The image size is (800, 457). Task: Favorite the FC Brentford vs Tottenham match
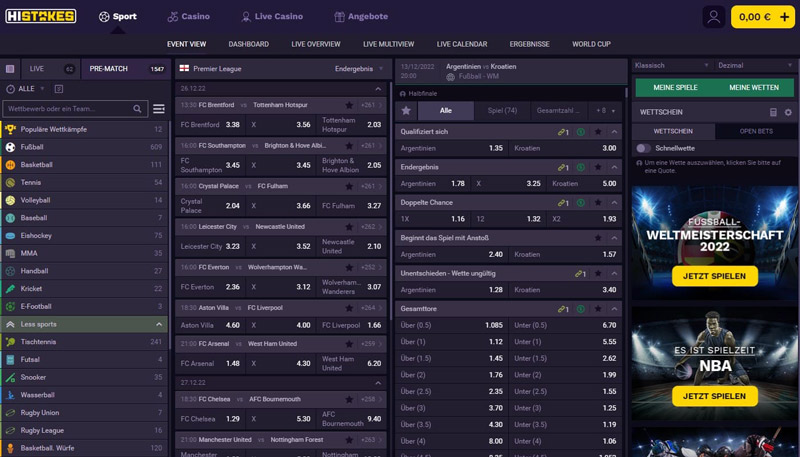pyautogui.click(x=349, y=105)
